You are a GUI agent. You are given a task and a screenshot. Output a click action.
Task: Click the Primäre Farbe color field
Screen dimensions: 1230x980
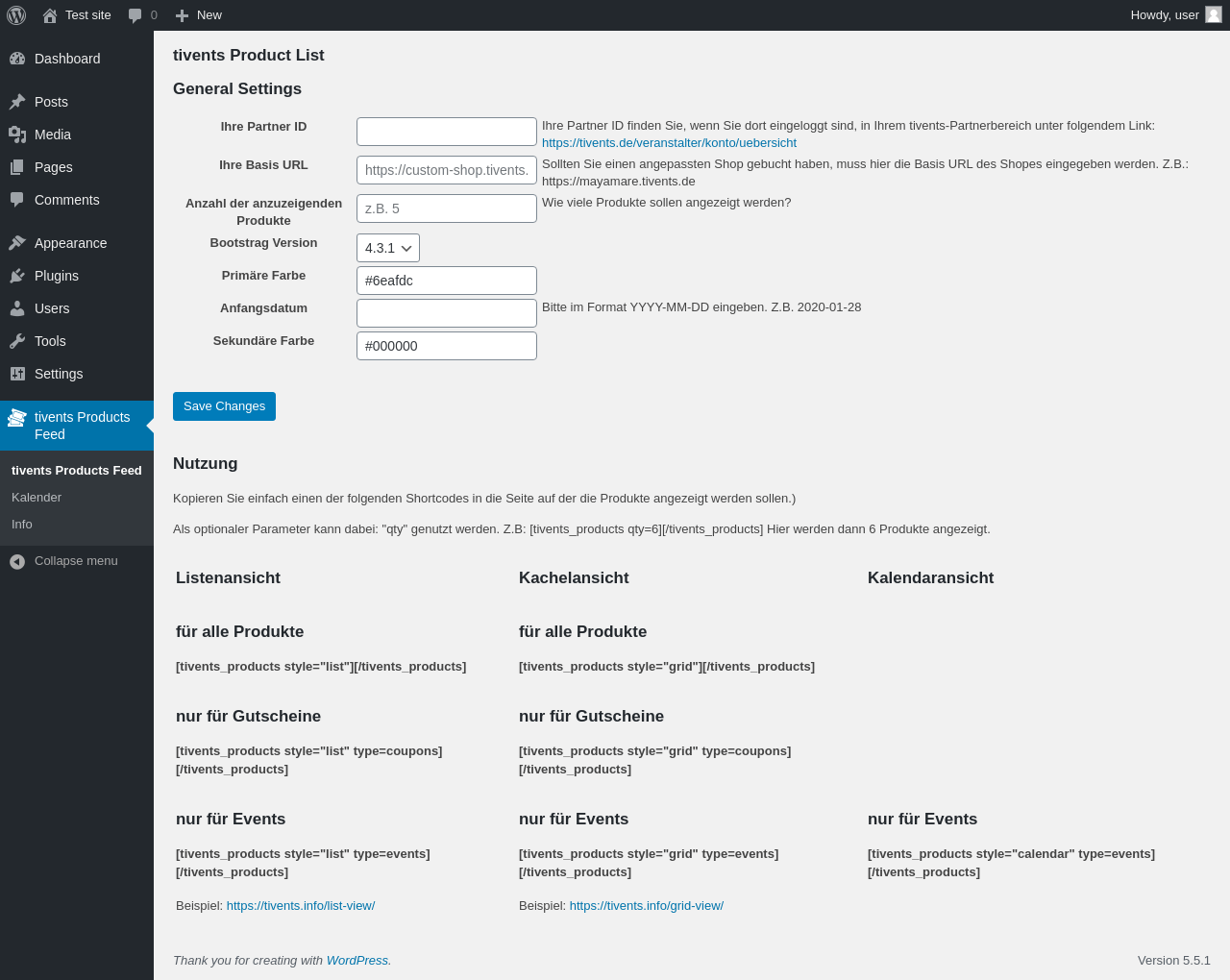coord(447,281)
